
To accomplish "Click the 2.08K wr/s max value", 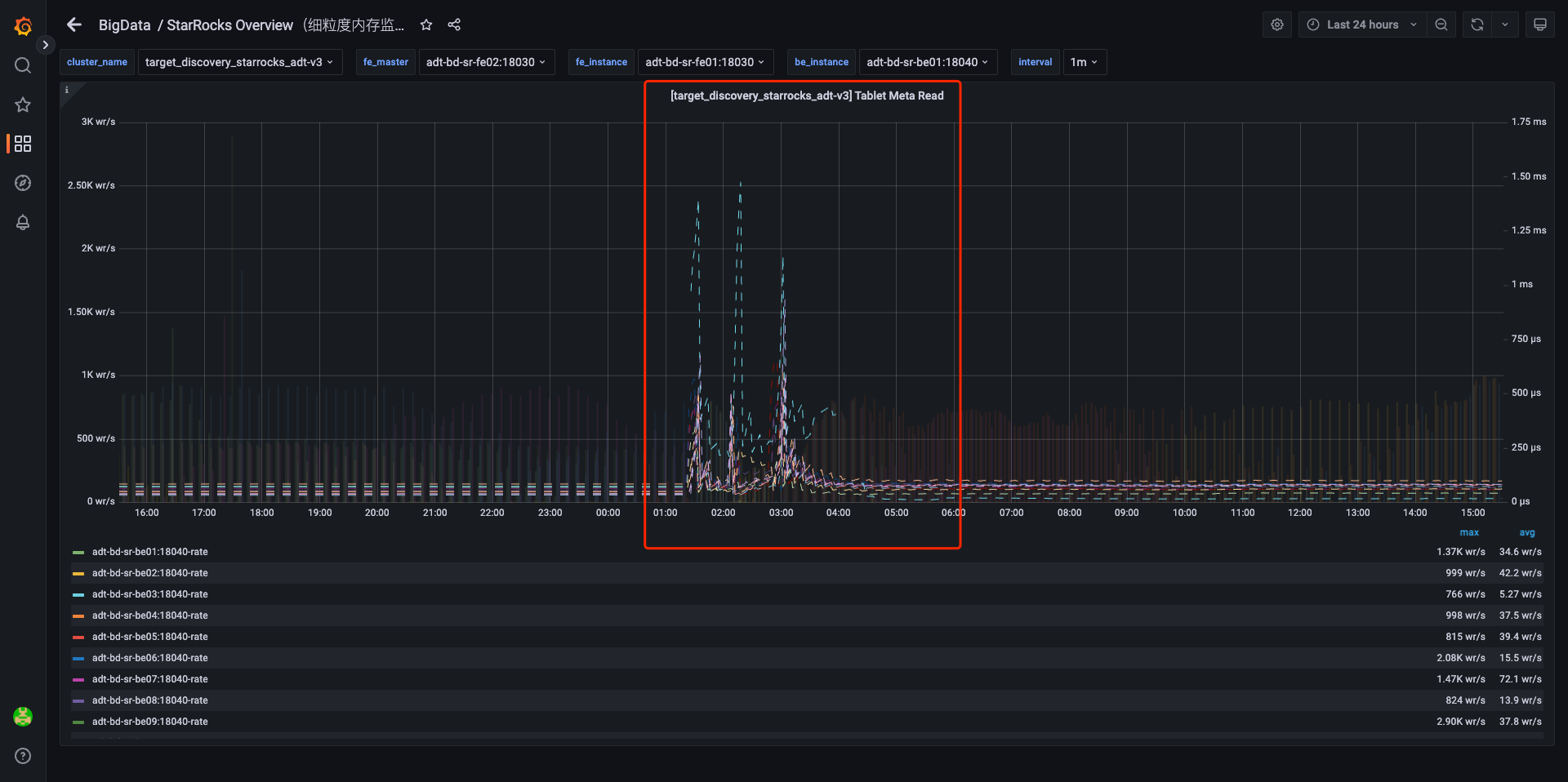I will [1461, 658].
